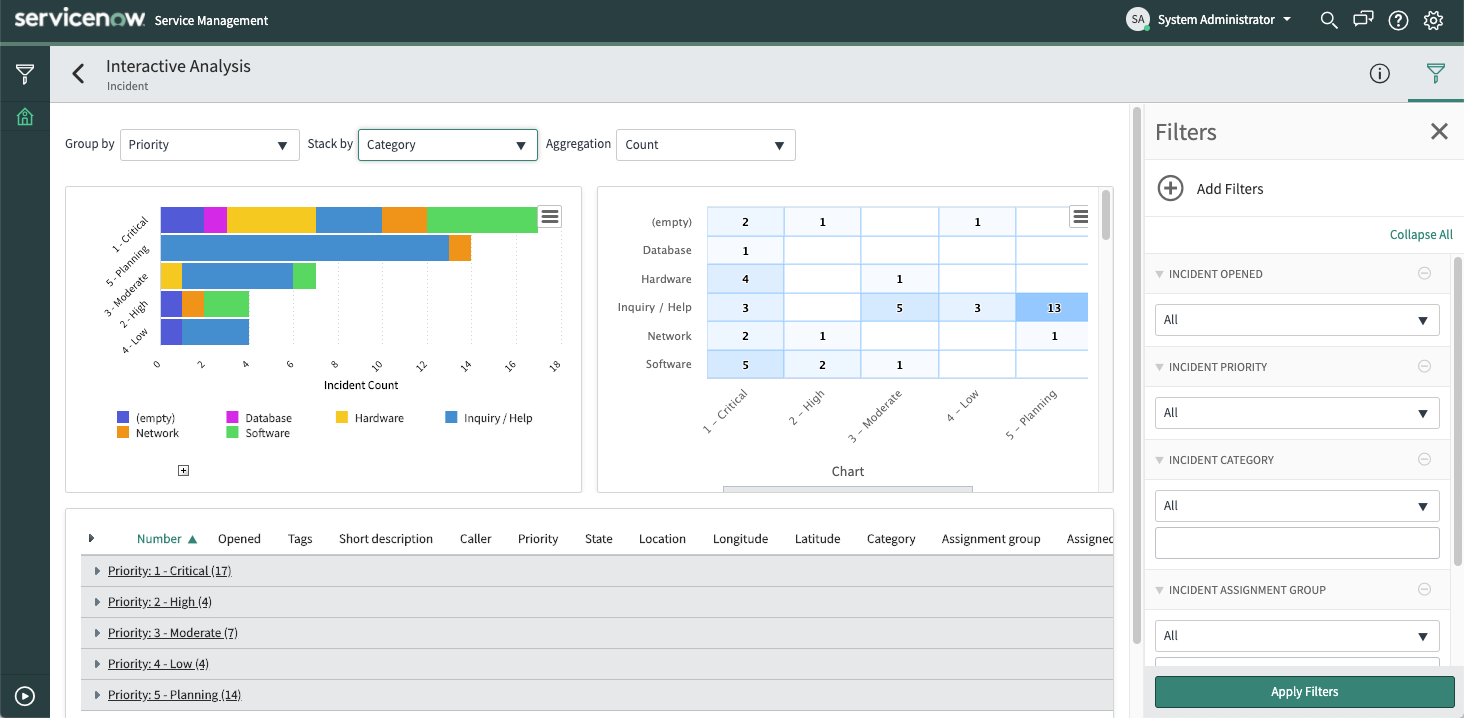The image size is (1464, 718).
Task: Click the Apply Filters button
Action: tap(1304, 691)
